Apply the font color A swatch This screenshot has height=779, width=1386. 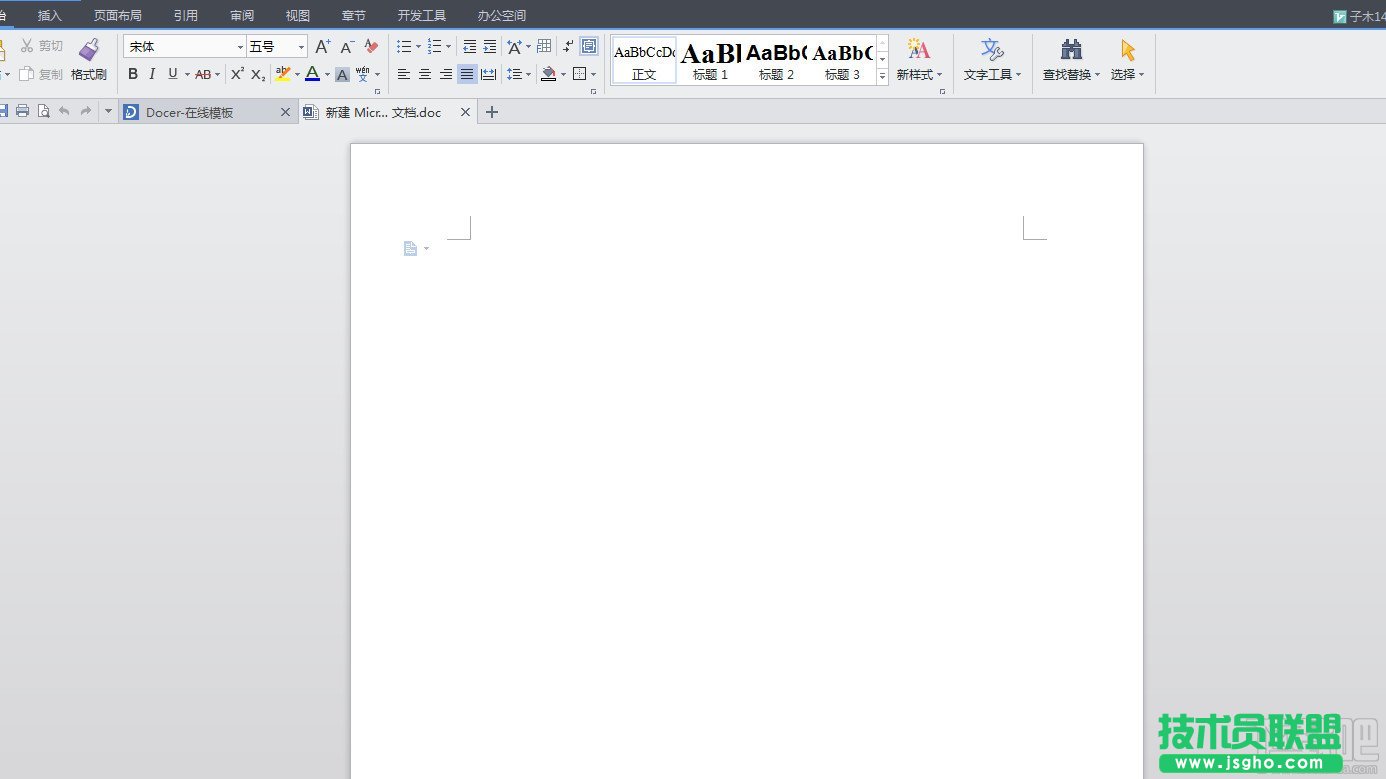pyautogui.click(x=312, y=74)
